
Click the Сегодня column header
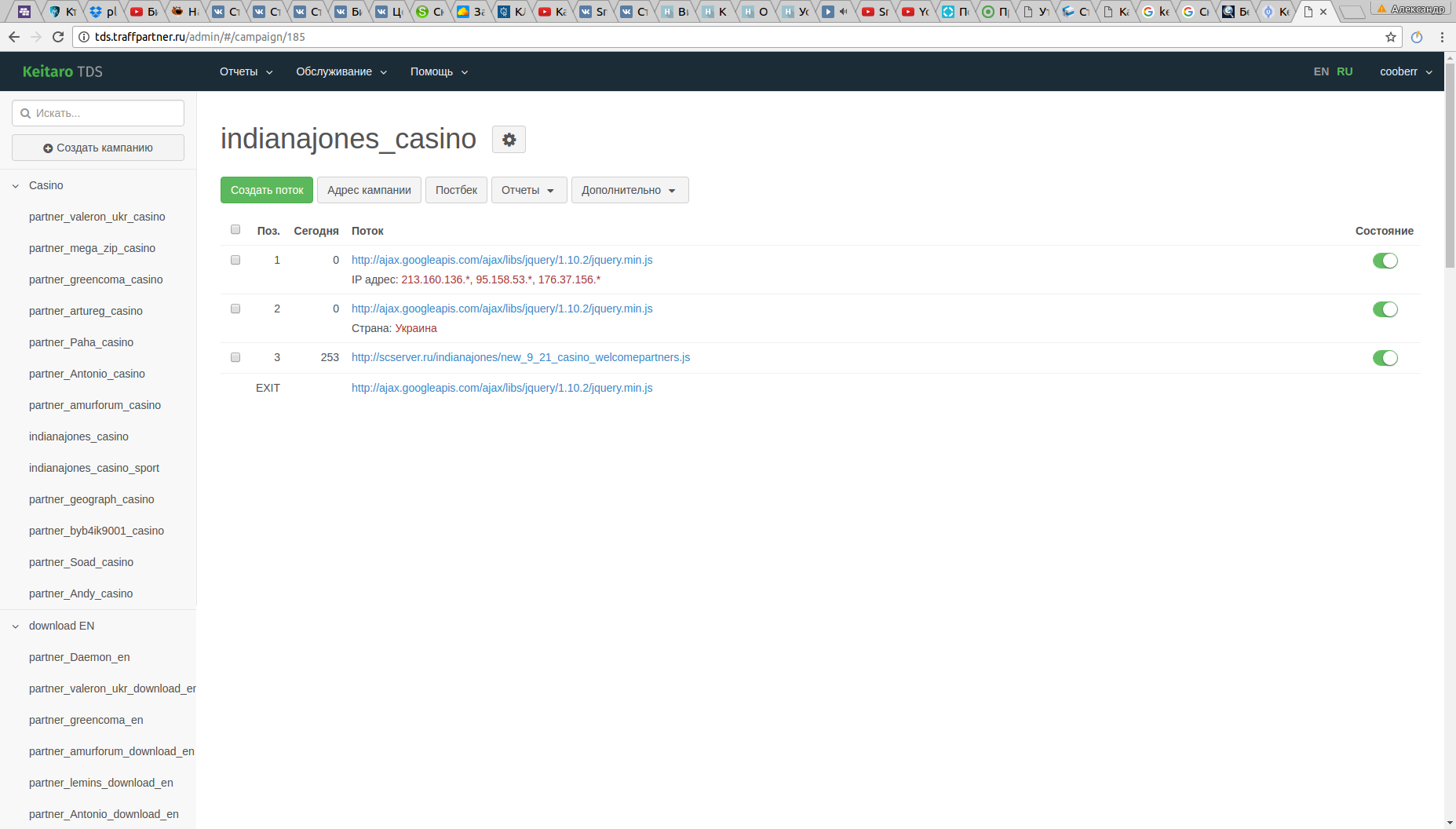pyautogui.click(x=316, y=231)
